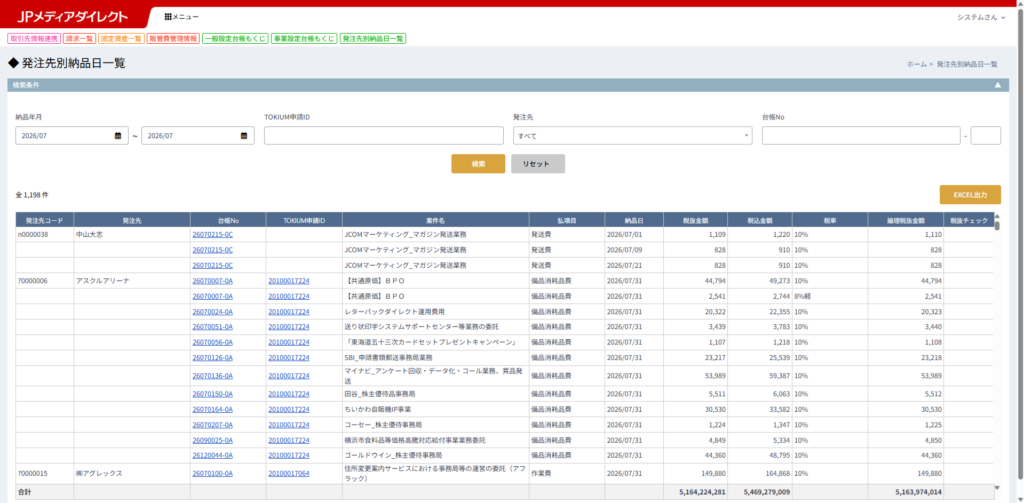Open 取引先情報連携 tab
1024x503 pixels.
coord(34,39)
